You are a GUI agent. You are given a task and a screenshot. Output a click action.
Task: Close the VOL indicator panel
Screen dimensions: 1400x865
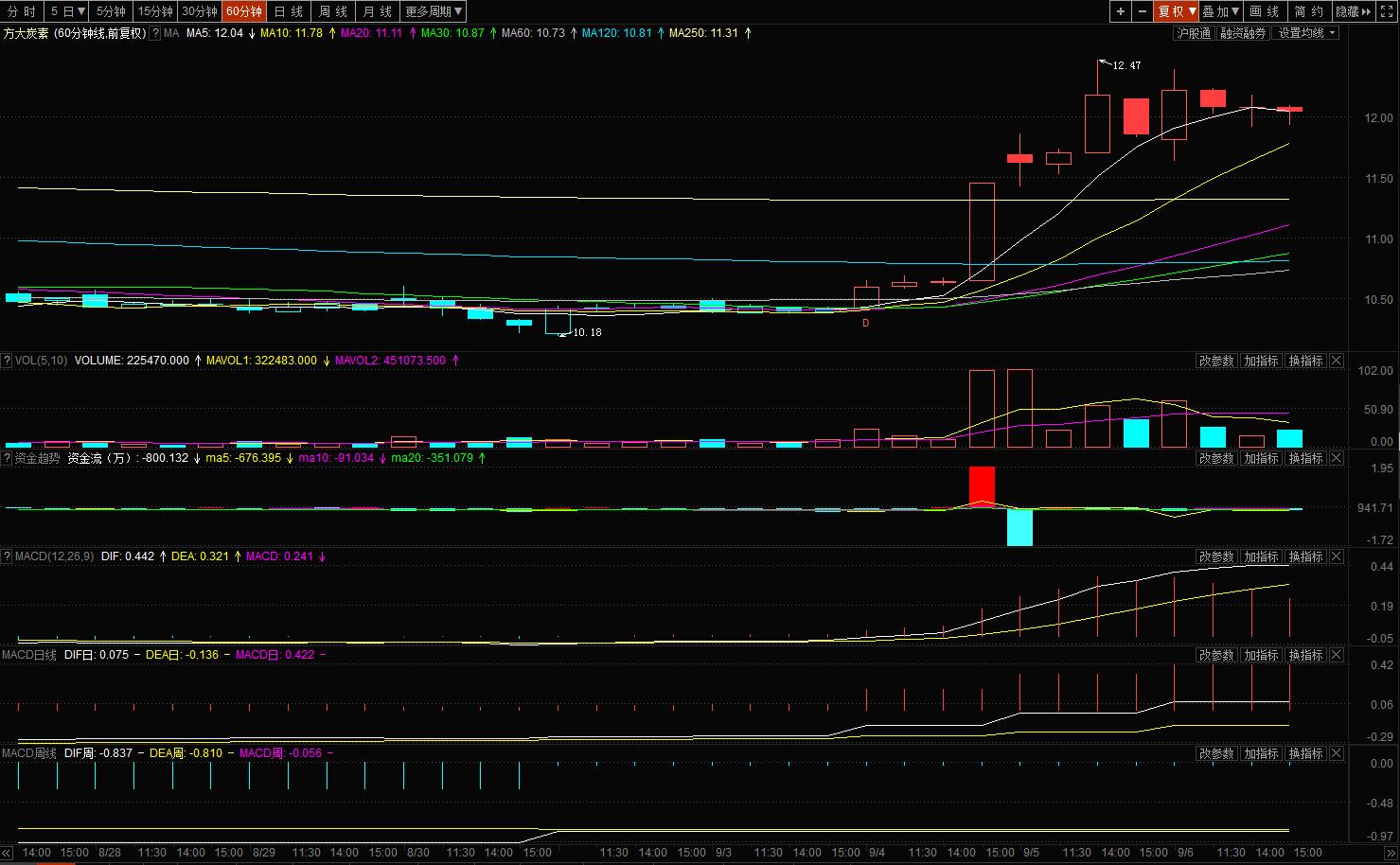coord(1337,361)
